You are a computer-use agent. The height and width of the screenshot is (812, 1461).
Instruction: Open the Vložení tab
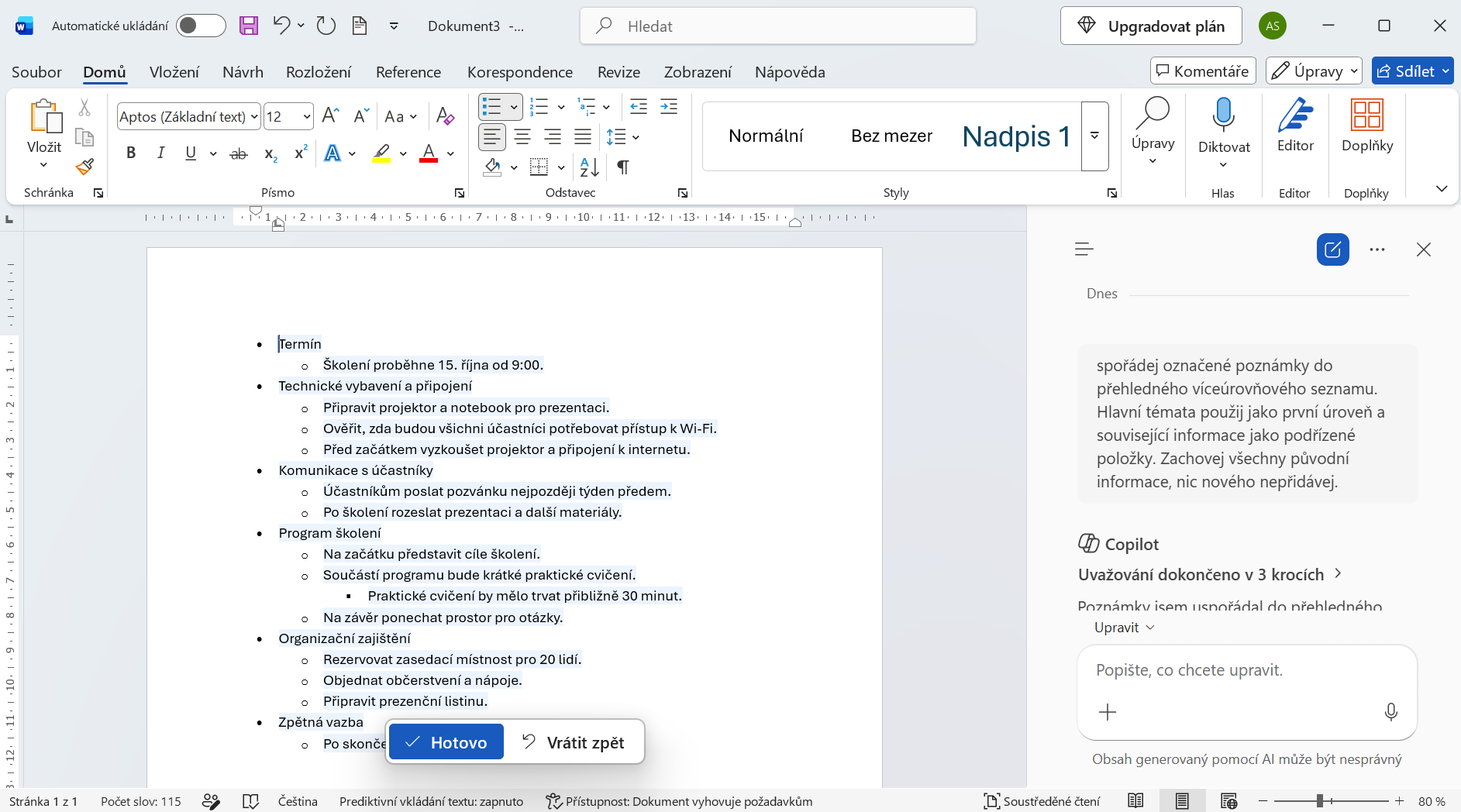pyautogui.click(x=174, y=72)
